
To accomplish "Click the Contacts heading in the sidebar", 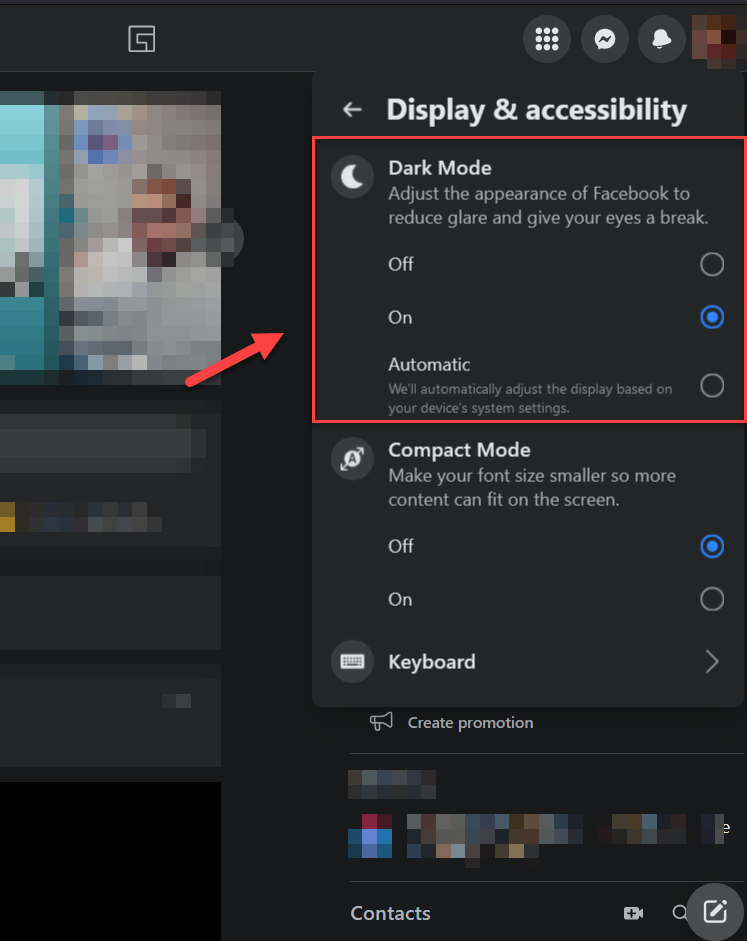I will (x=391, y=913).
